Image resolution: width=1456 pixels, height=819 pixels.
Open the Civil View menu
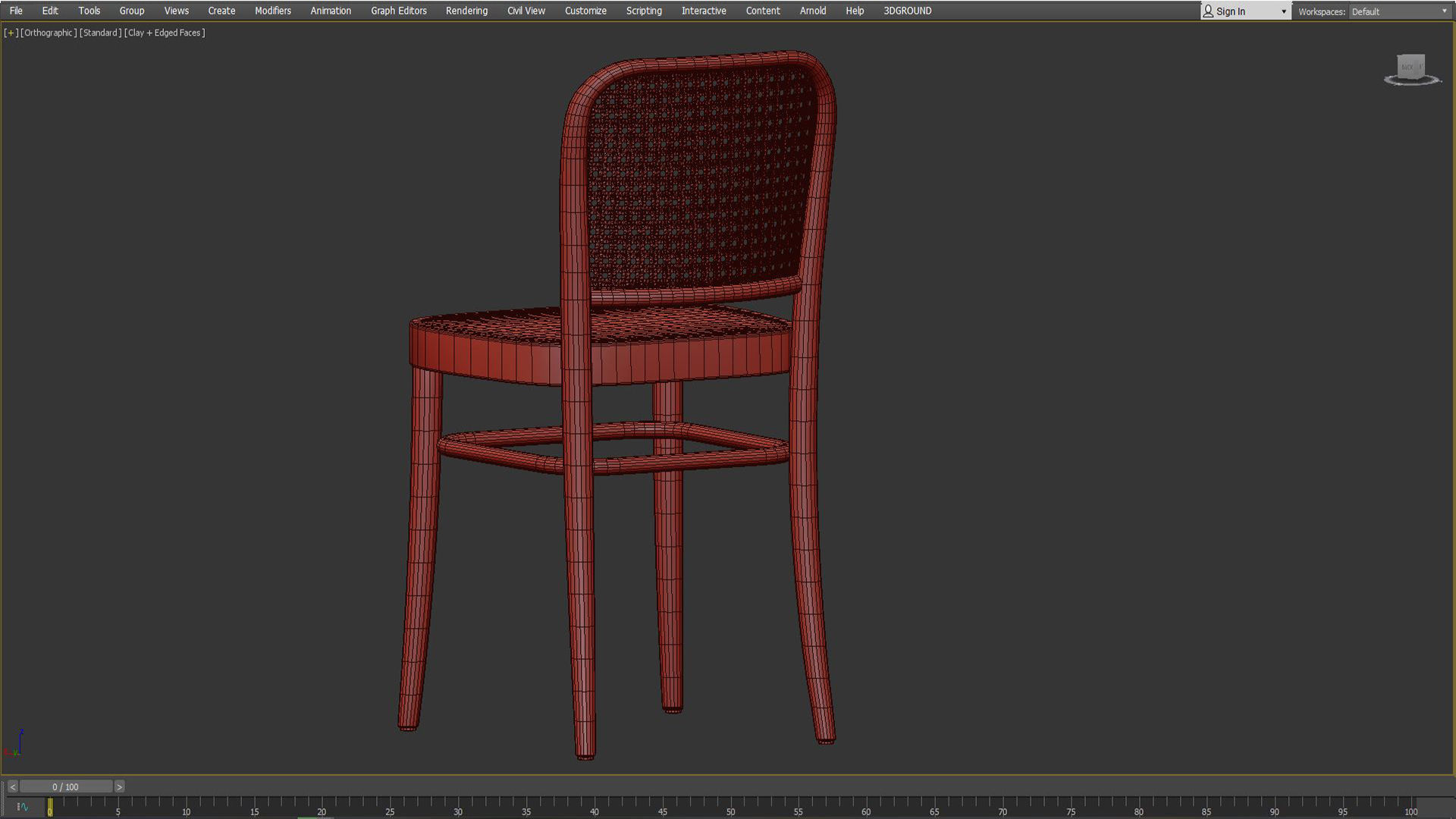click(526, 11)
